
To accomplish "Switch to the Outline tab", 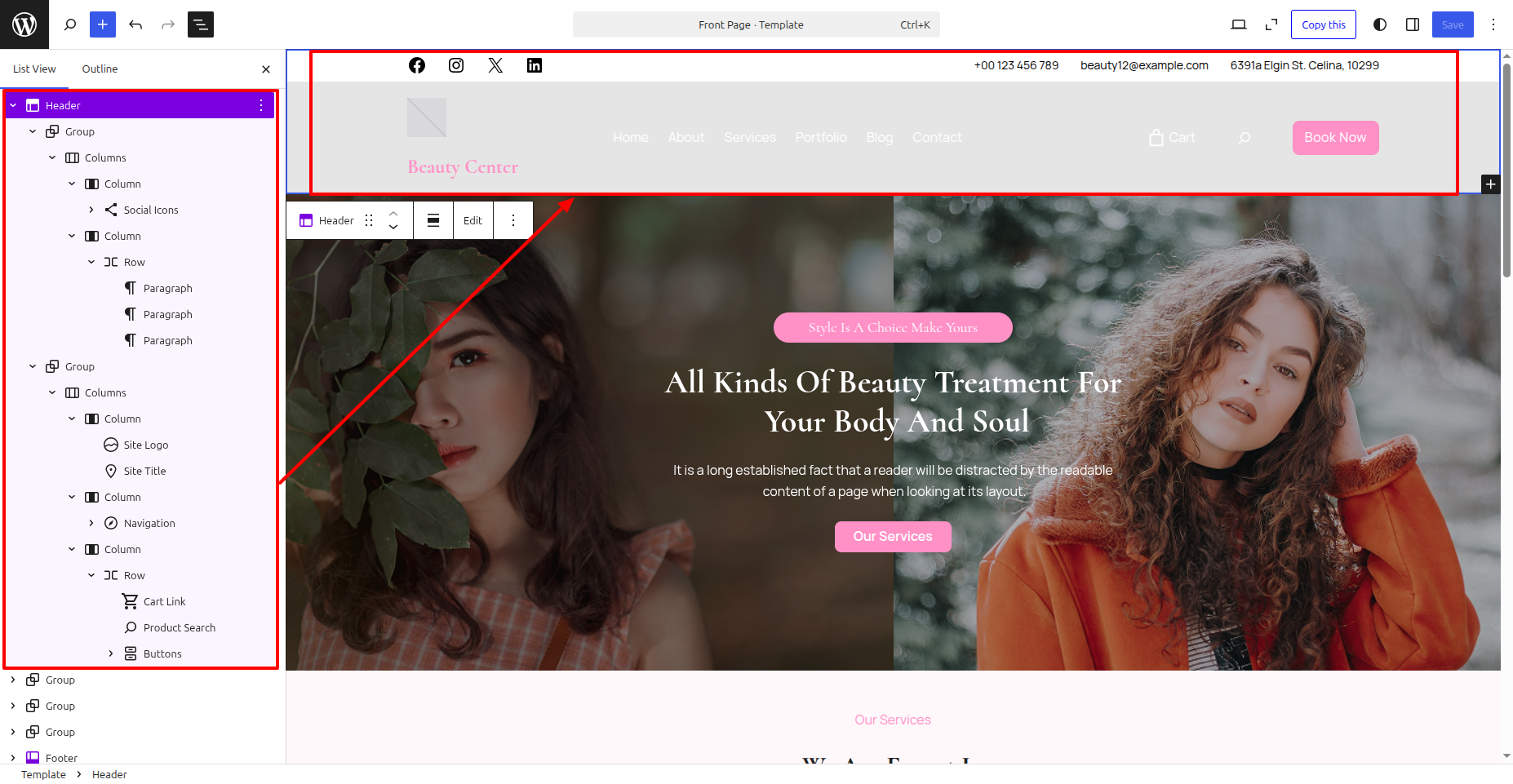I will click(100, 69).
